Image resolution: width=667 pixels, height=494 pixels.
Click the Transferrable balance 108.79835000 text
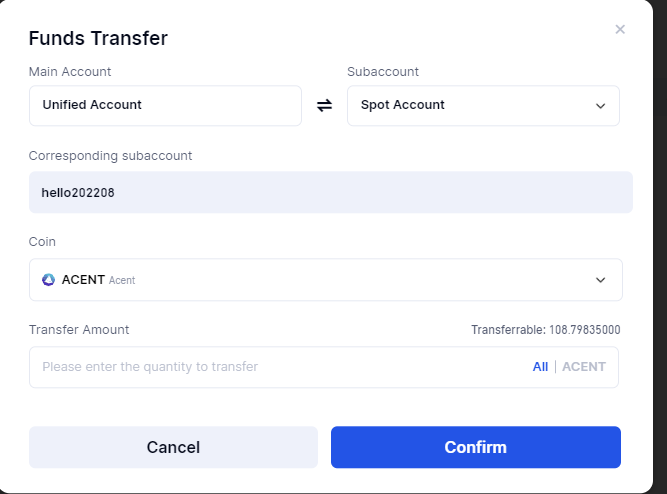(546, 330)
